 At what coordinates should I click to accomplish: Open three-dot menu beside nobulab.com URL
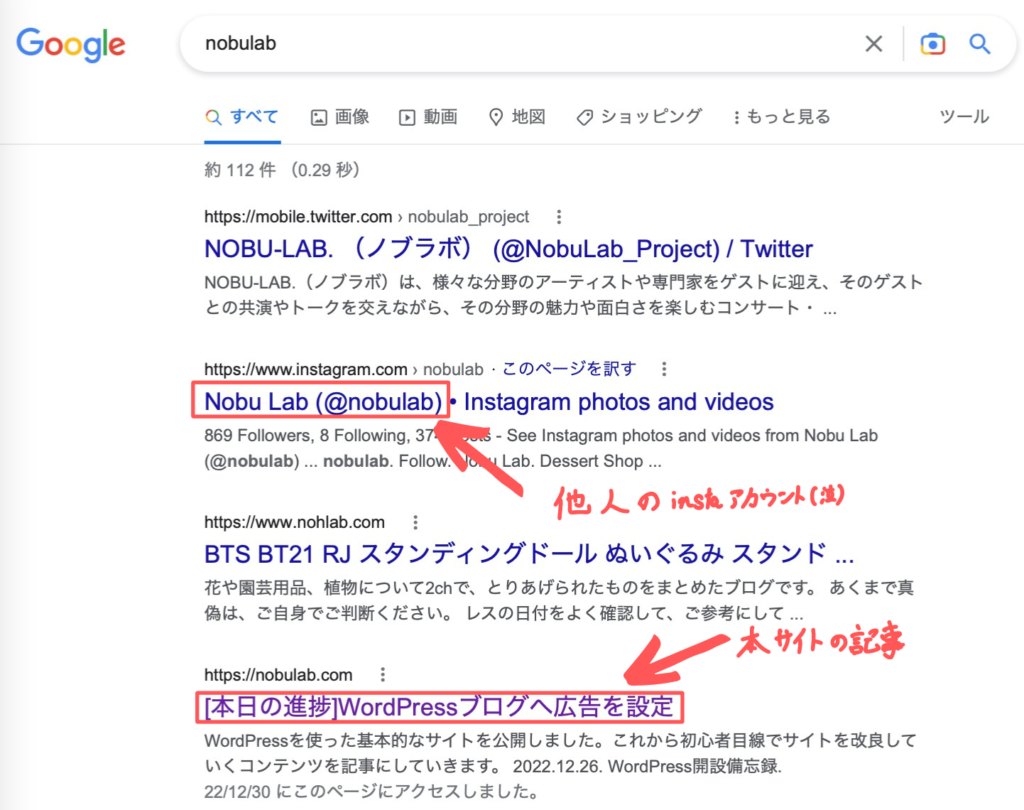click(382, 675)
